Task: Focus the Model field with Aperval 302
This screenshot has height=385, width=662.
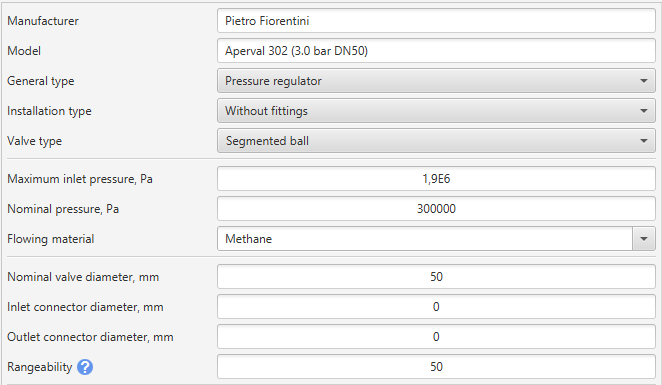Action: 436,51
